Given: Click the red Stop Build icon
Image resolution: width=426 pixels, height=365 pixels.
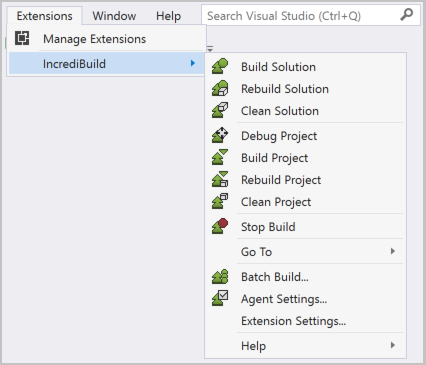Looking at the screenshot, I should 220,226.
